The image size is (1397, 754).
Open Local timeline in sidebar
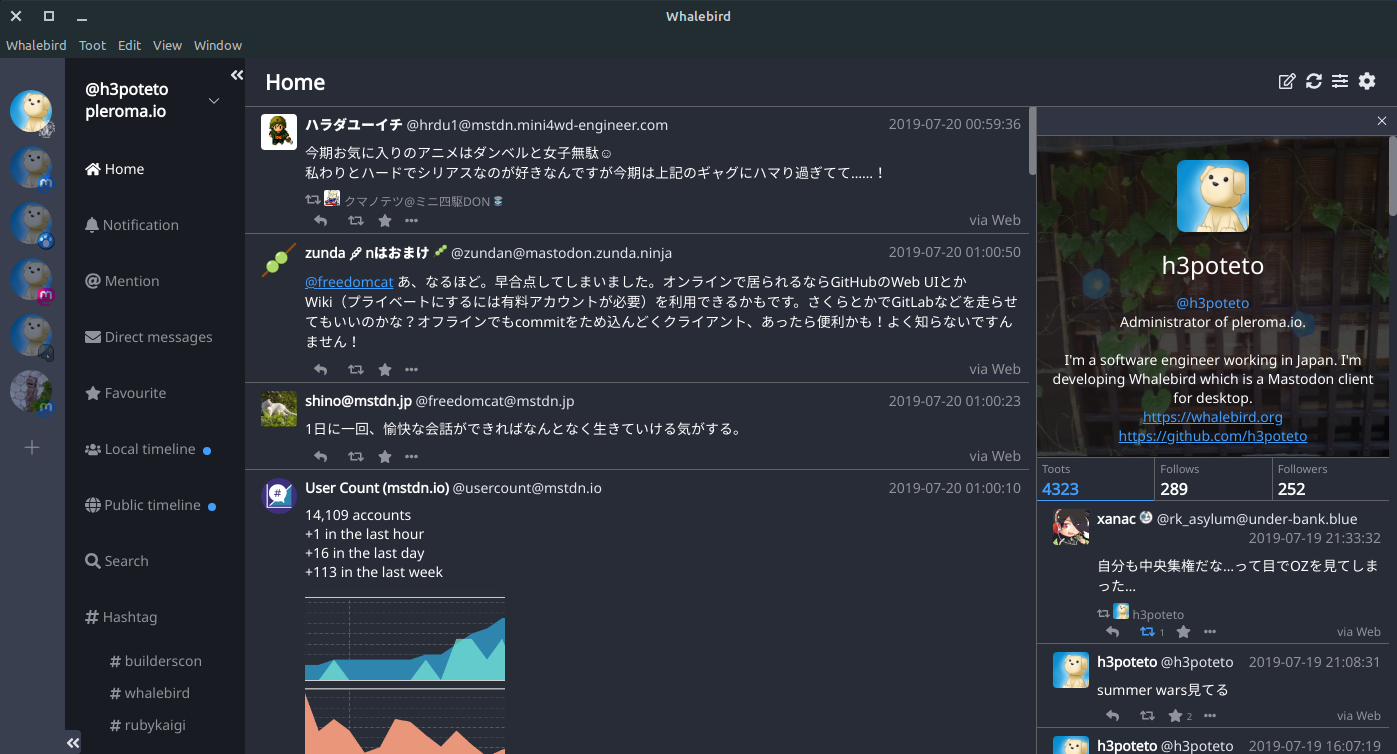click(155, 449)
